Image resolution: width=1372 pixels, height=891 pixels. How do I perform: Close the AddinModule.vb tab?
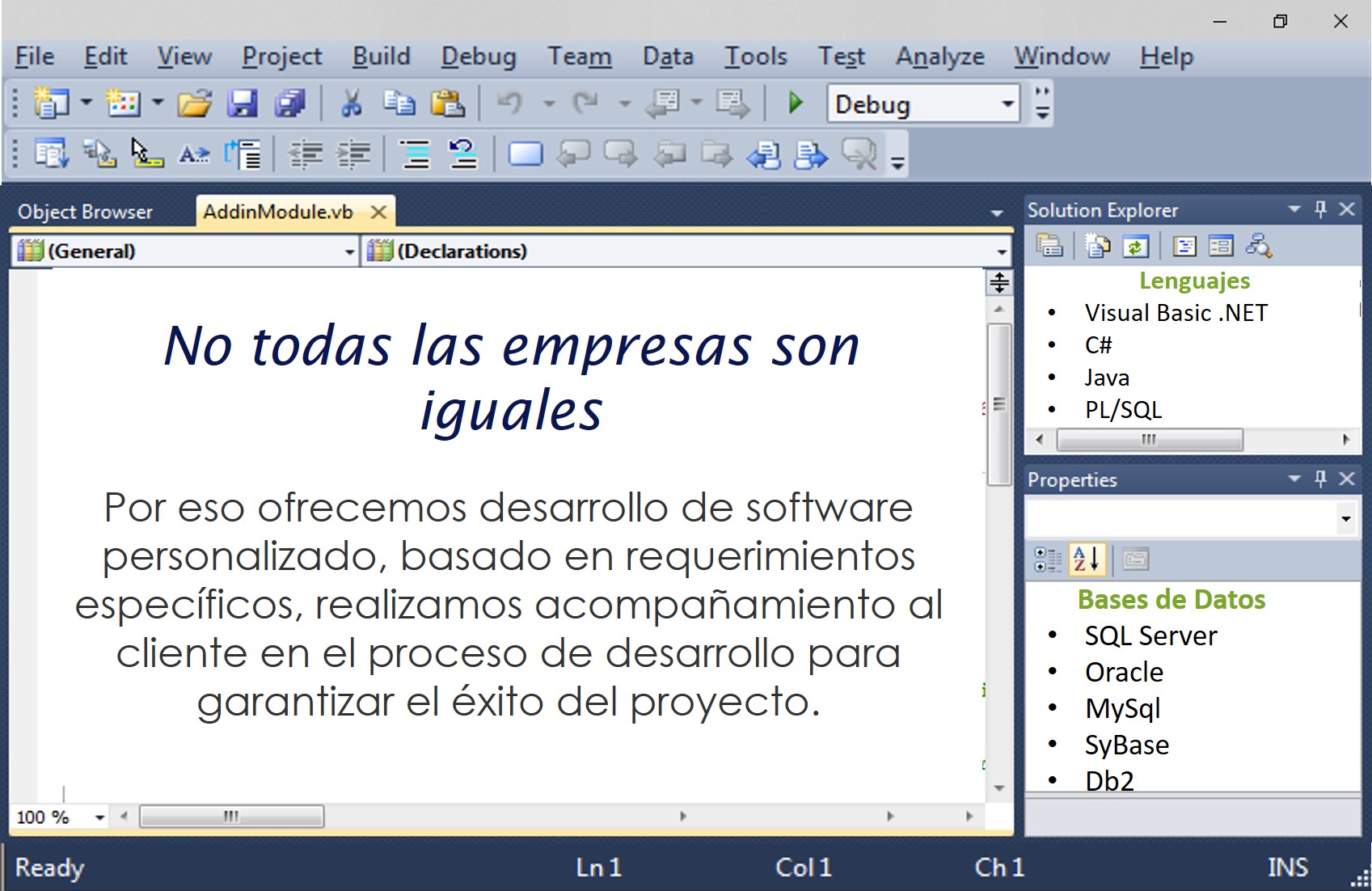[378, 212]
